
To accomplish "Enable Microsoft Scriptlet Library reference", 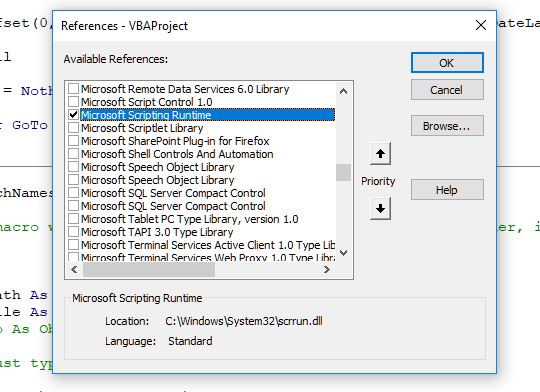I will coord(73,128).
